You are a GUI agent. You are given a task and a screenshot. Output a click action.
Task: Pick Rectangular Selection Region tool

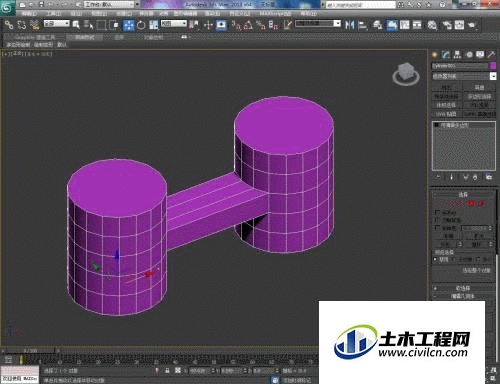(101, 25)
